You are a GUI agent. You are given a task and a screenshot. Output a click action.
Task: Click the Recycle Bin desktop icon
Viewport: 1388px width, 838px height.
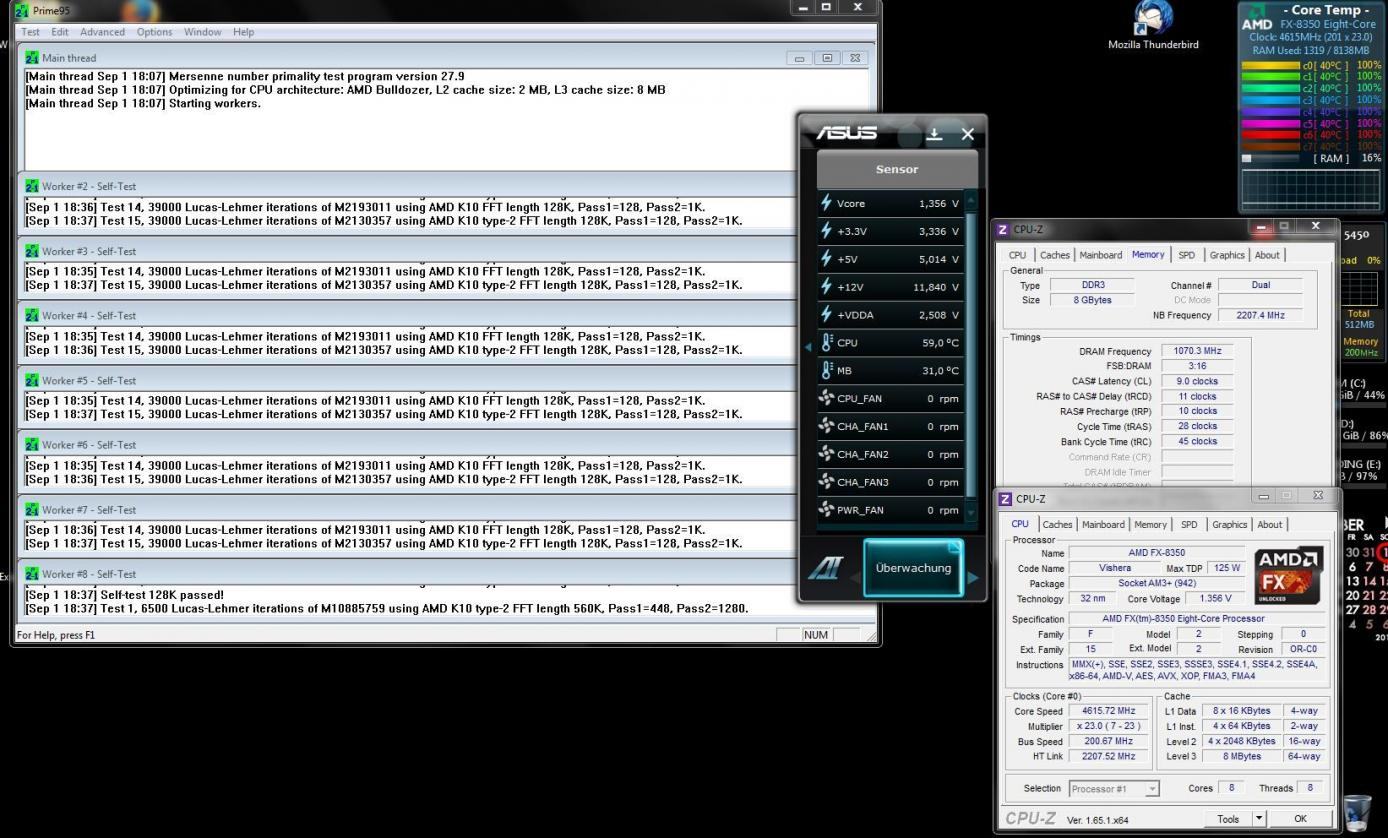[1357, 812]
